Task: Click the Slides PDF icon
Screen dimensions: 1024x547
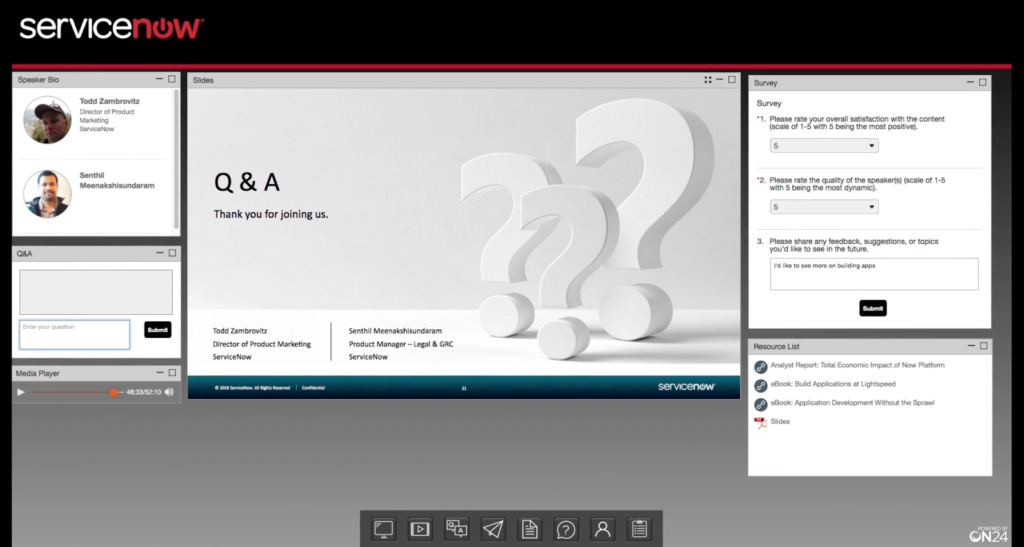Action: [760, 422]
